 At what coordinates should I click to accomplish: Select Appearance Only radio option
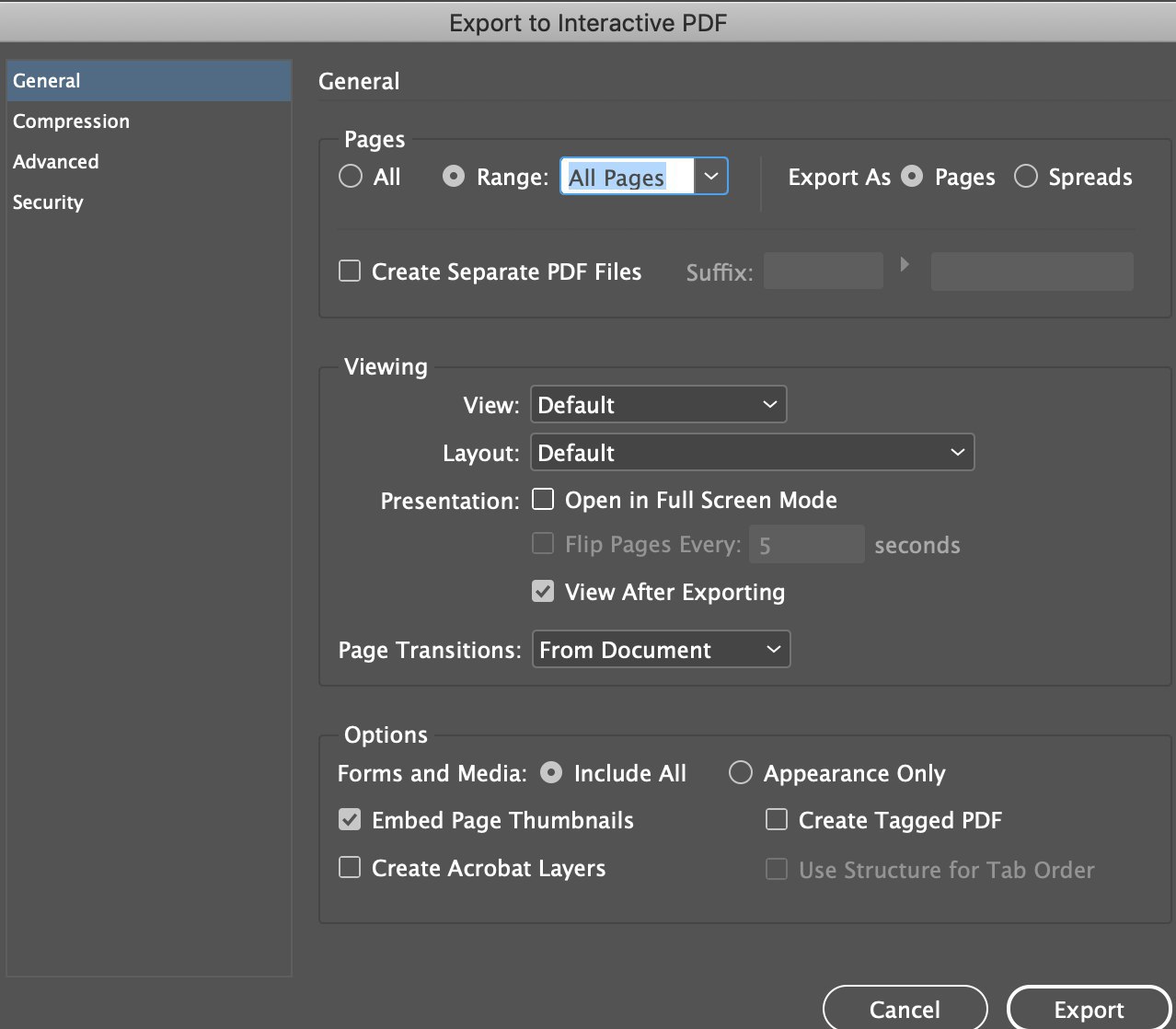741,772
